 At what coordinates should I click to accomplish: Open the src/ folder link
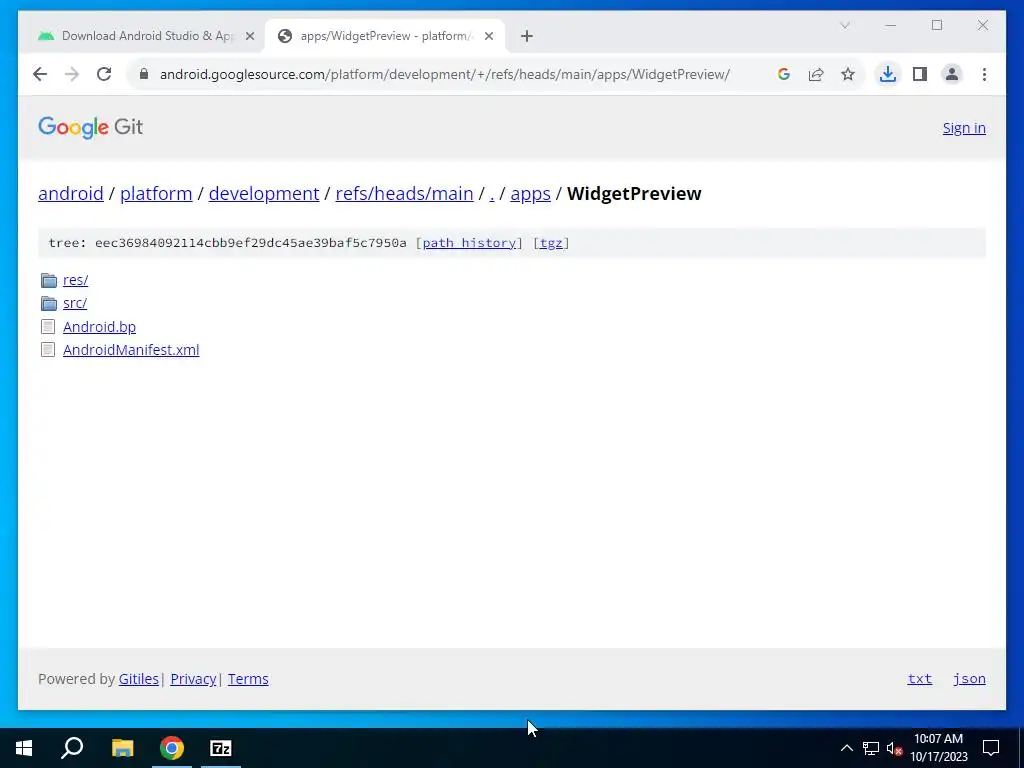pyautogui.click(x=75, y=303)
